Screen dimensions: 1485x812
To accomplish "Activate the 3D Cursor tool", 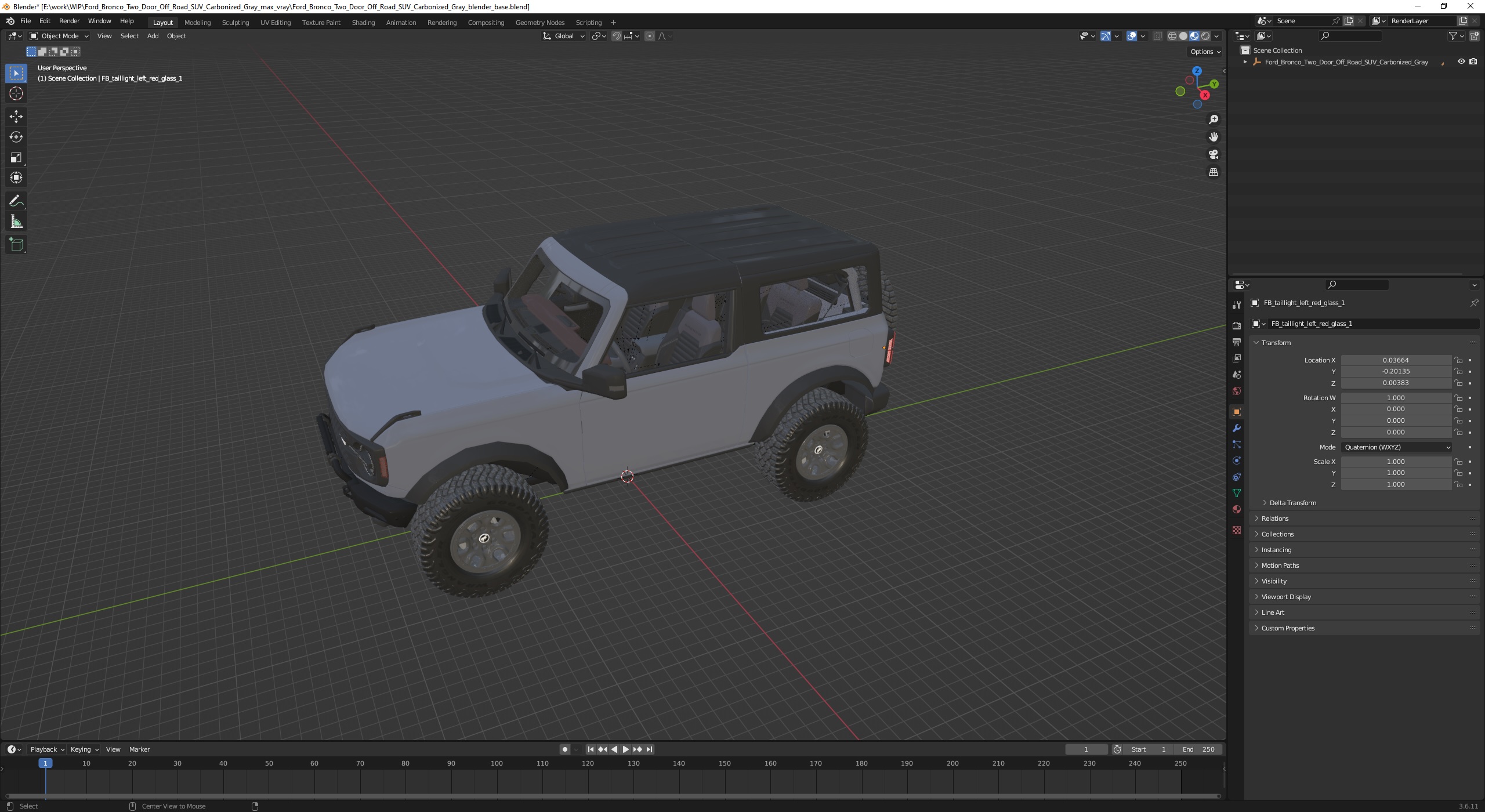I will click(16, 93).
